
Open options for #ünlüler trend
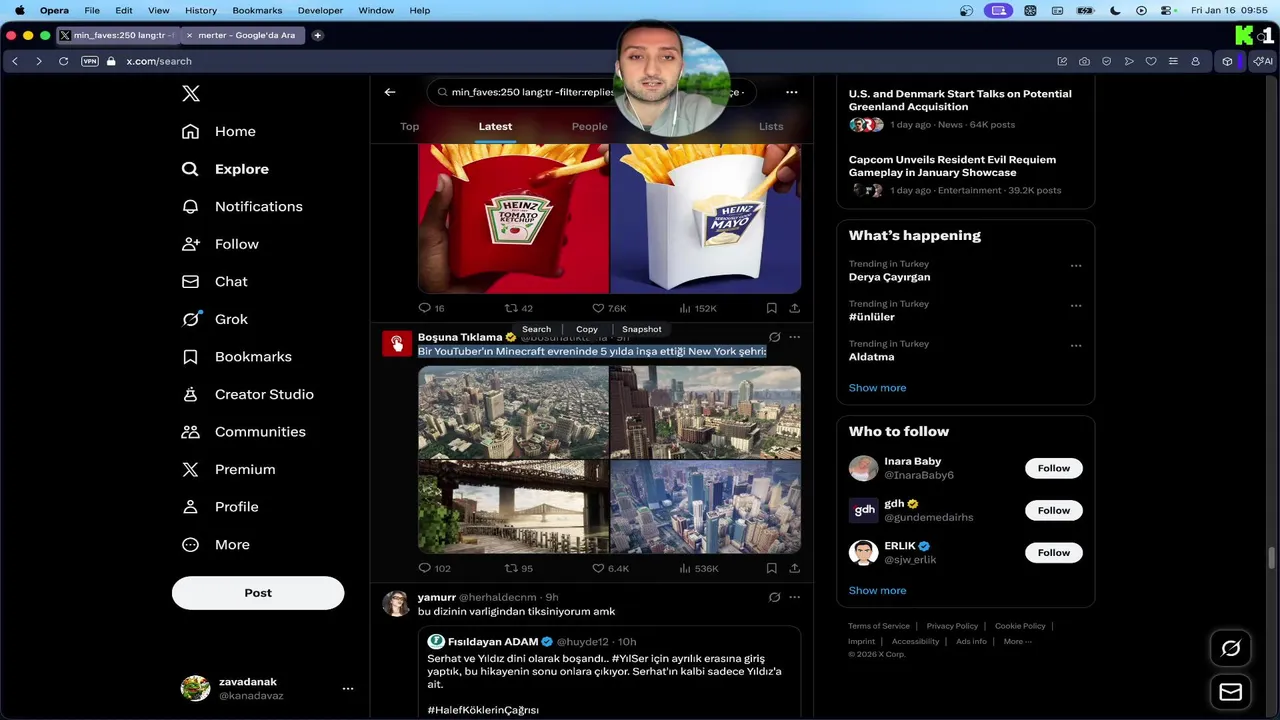tap(1076, 305)
